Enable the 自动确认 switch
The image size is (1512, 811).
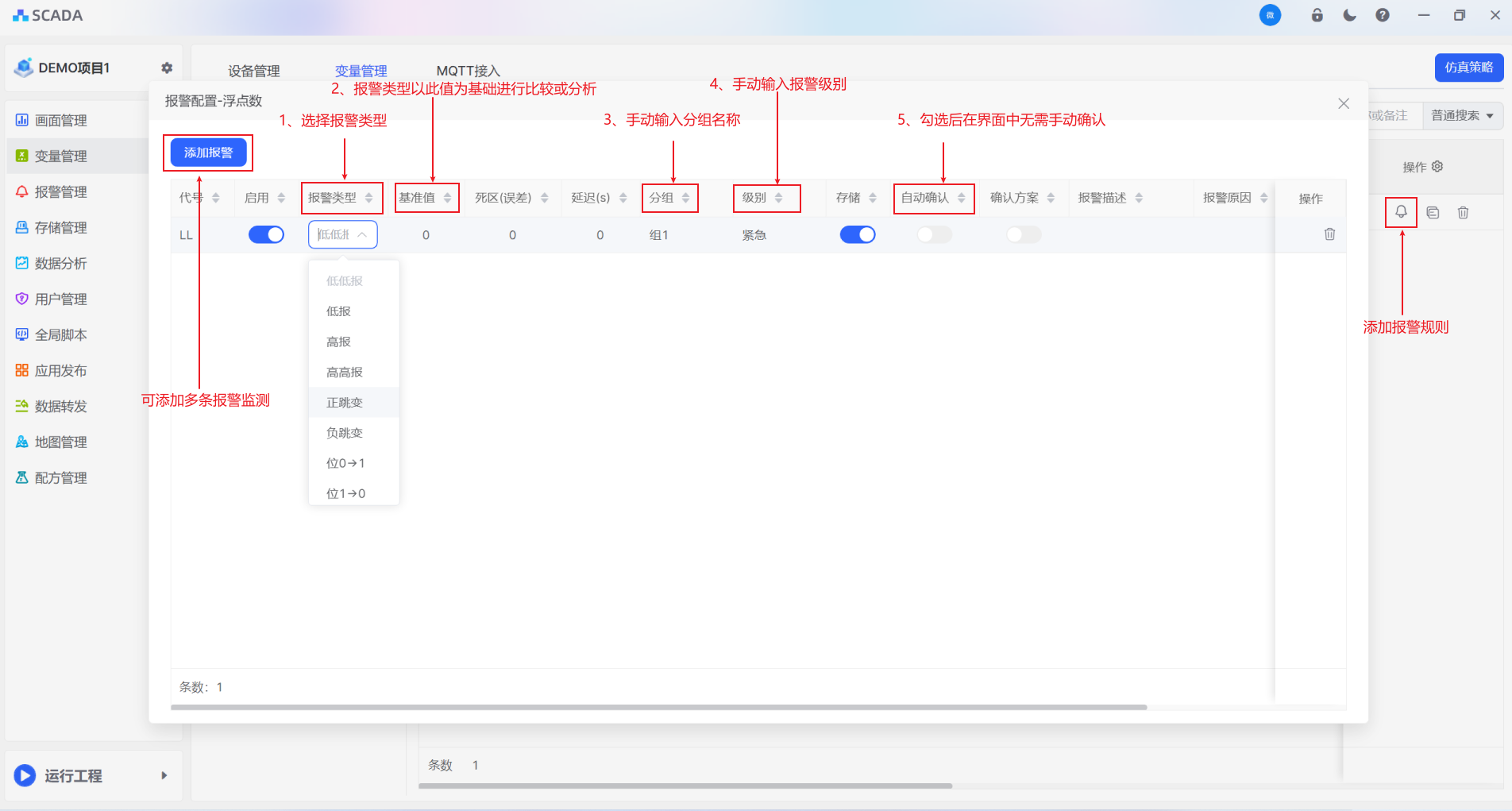point(934,235)
